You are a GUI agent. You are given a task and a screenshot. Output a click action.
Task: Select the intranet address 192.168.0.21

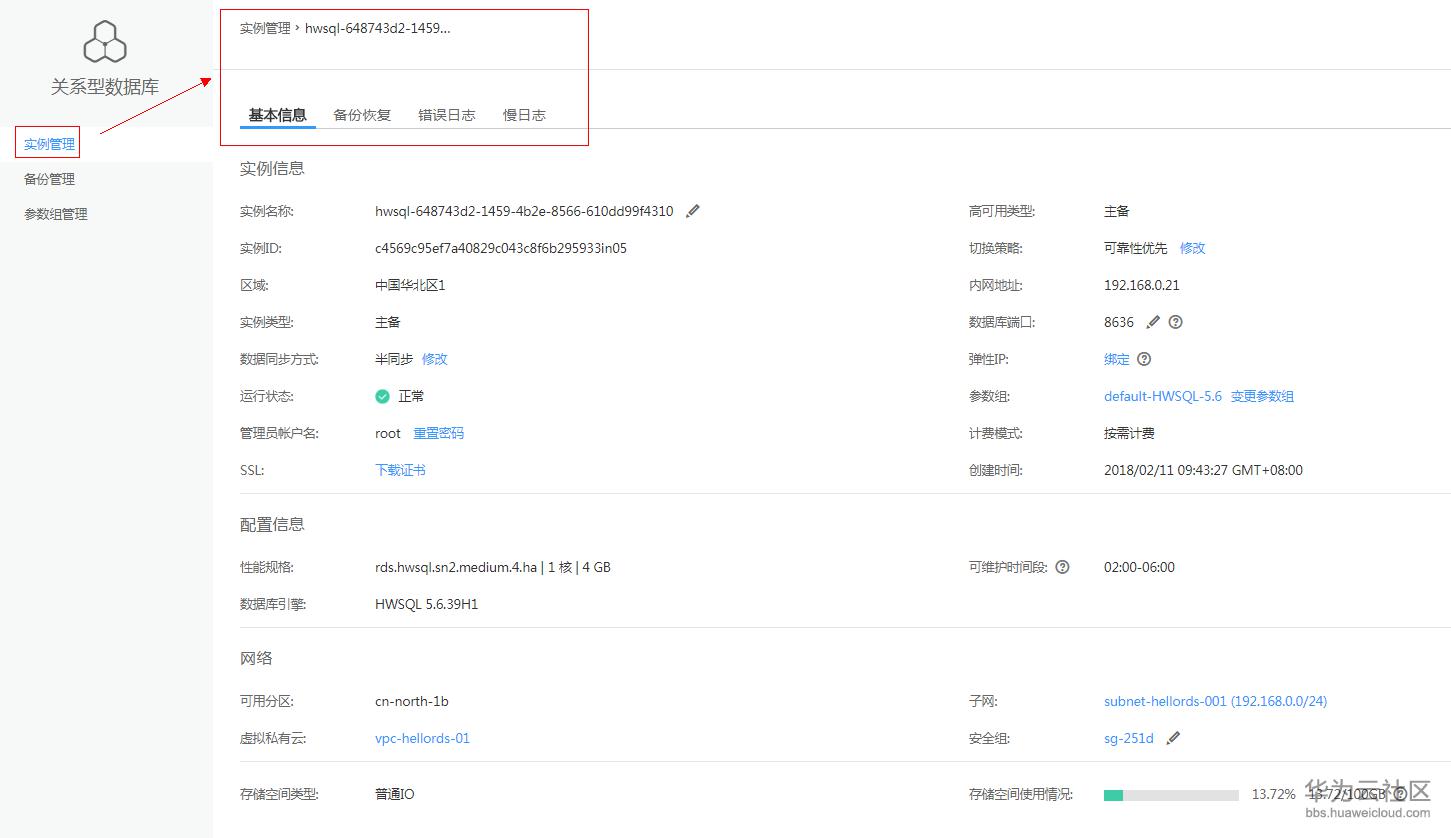coord(1142,285)
